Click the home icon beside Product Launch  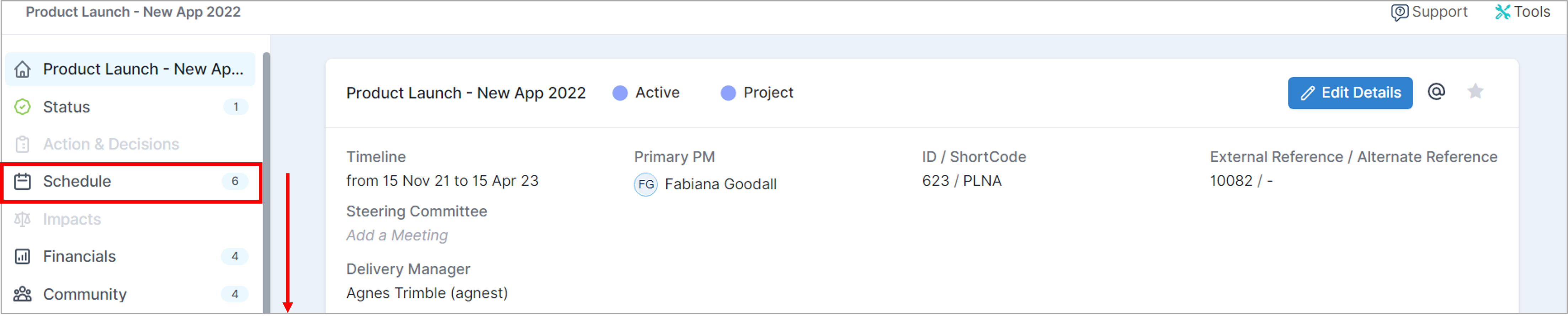tap(22, 69)
